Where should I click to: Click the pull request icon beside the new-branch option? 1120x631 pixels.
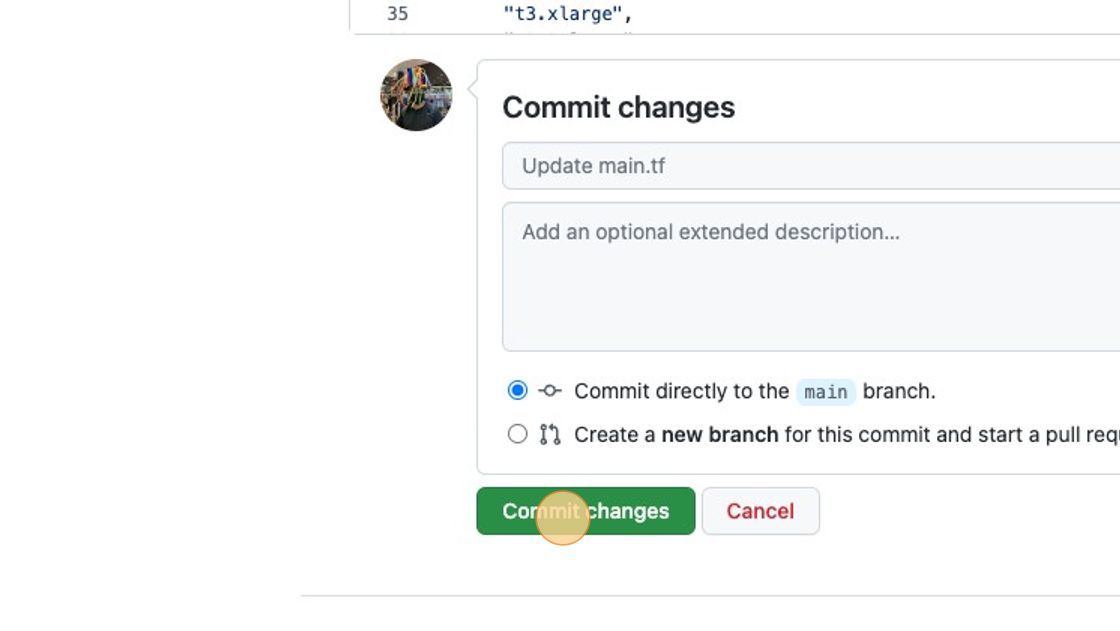tap(549, 434)
